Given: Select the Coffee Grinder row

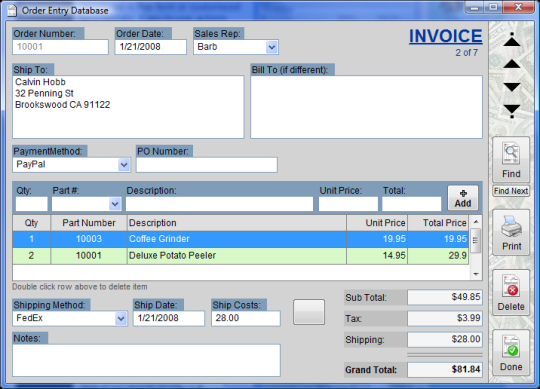Looking at the screenshot, I should (241, 239).
